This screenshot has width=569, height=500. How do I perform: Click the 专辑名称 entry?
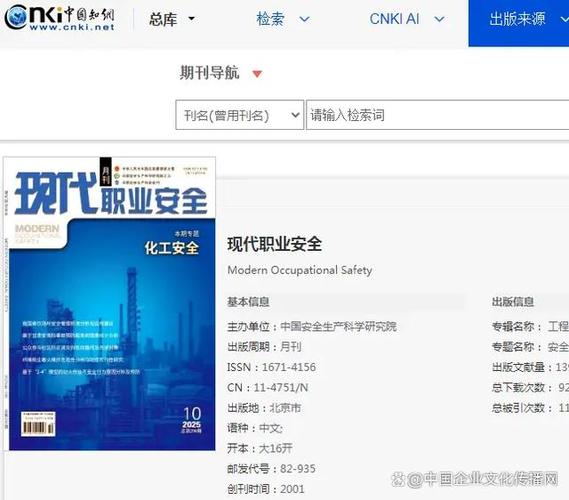point(530,327)
